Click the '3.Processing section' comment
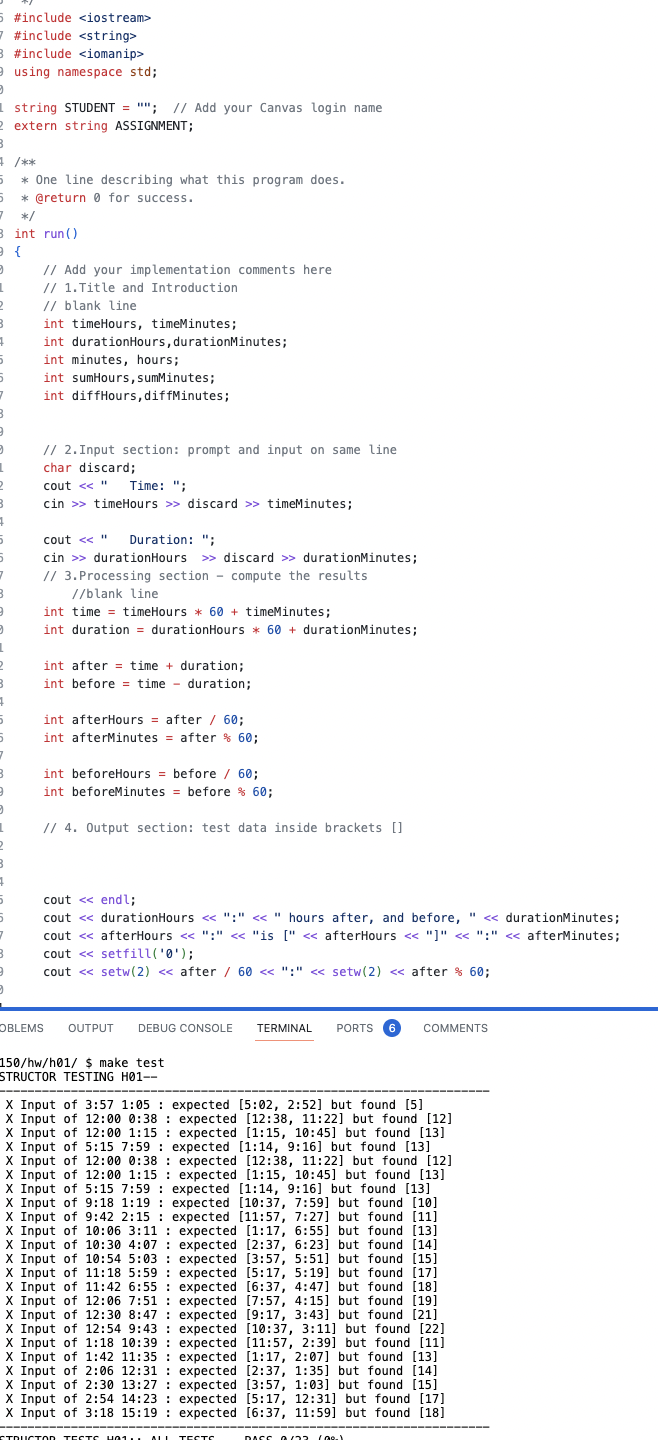Screen dimensions: 658x1440 (x=205, y=576)
